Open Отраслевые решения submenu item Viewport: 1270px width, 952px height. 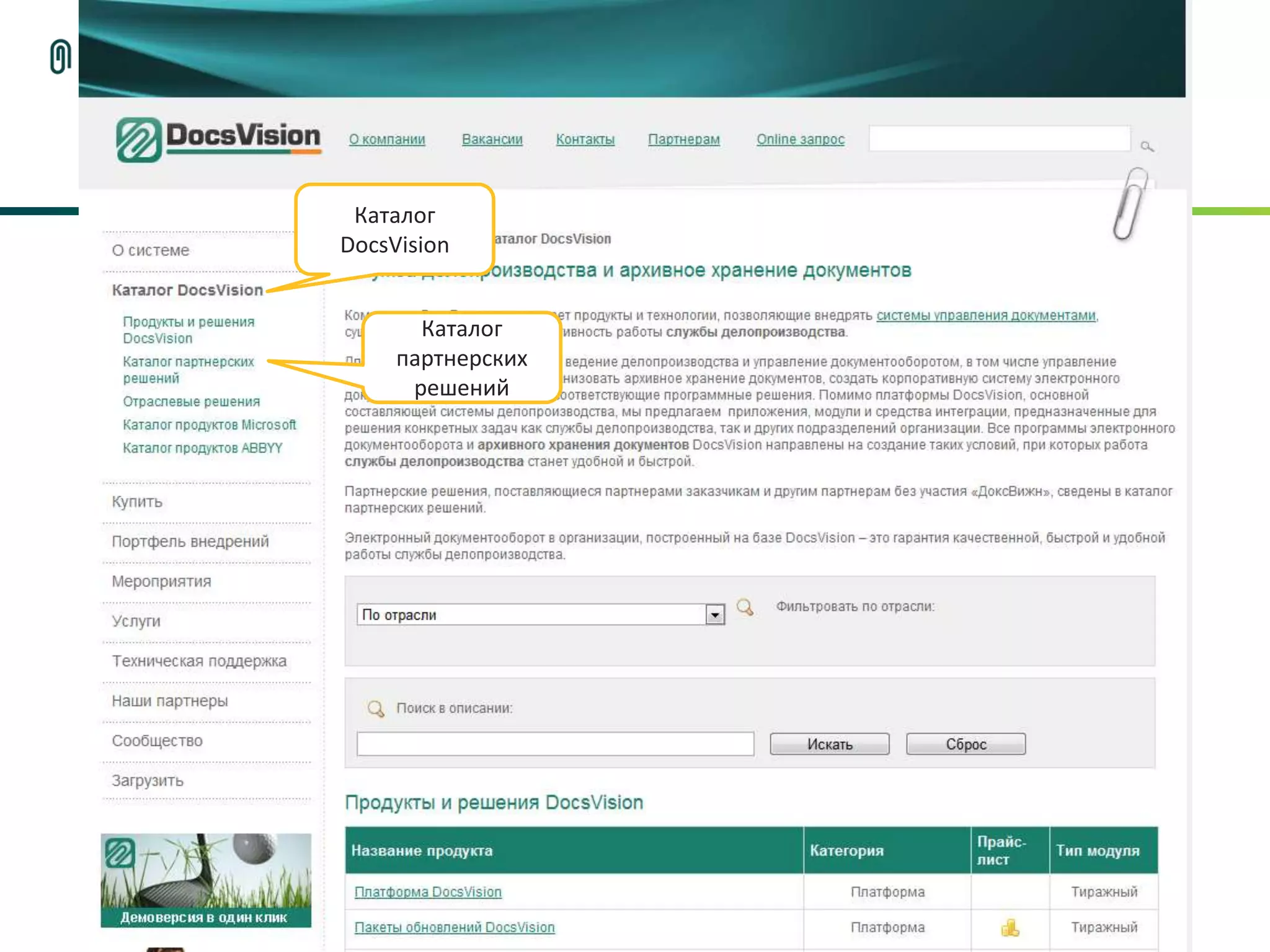coord(191,402)
